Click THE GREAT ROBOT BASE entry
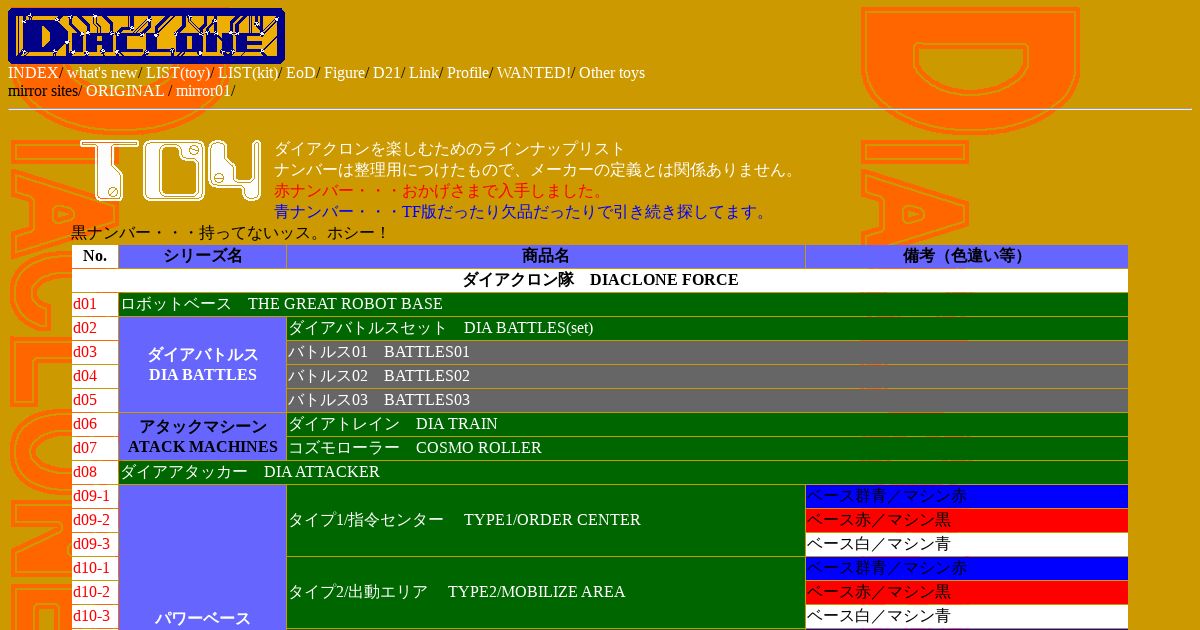 (623, 304)
